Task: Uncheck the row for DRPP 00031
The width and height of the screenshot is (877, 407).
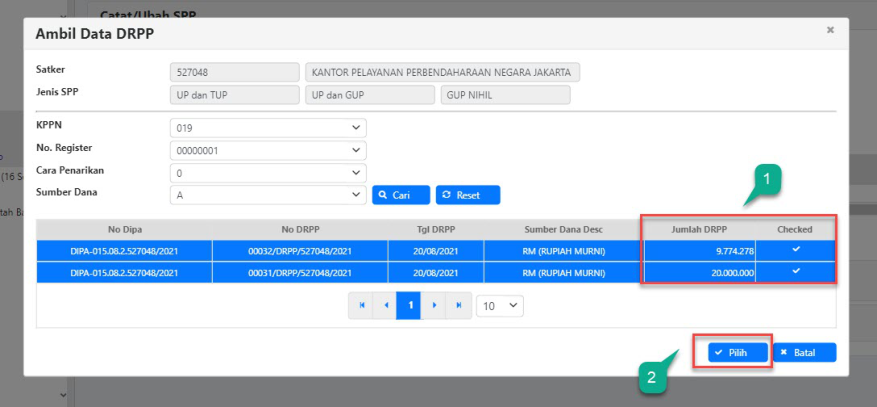Action: point(796,272)
